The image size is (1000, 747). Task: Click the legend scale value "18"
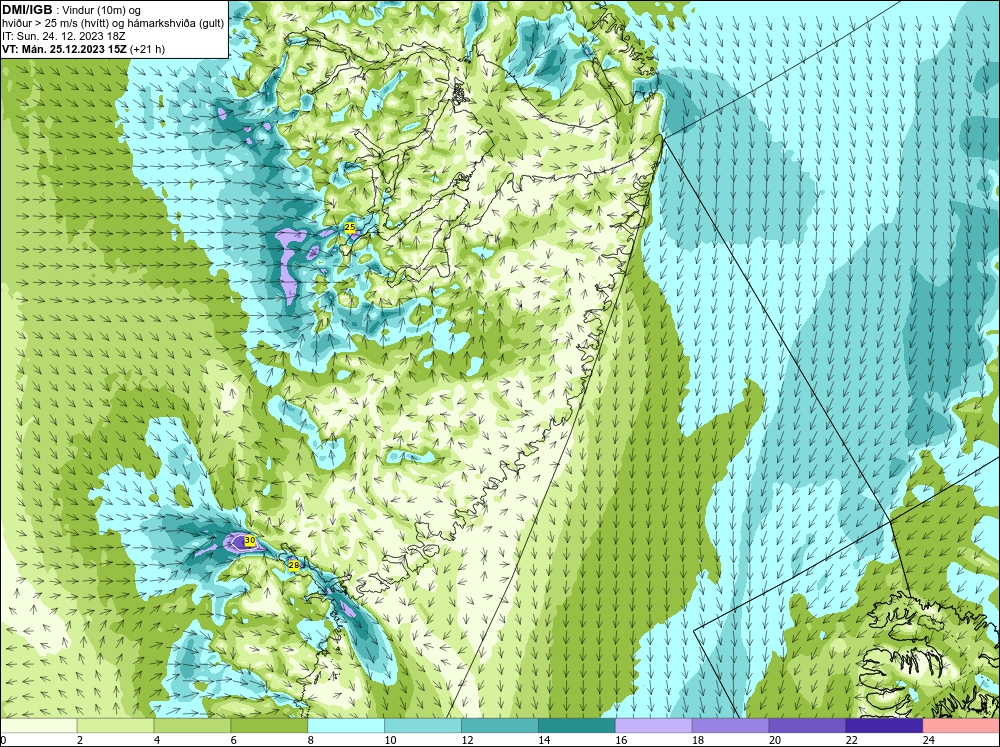[698, 740]
